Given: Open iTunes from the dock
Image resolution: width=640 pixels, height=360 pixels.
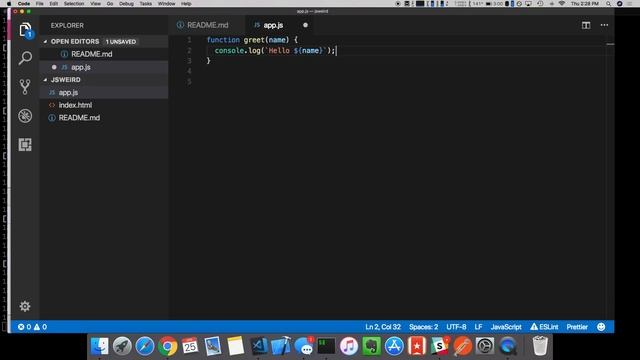Looking at the screenshot, I should [x=349, y=346].
